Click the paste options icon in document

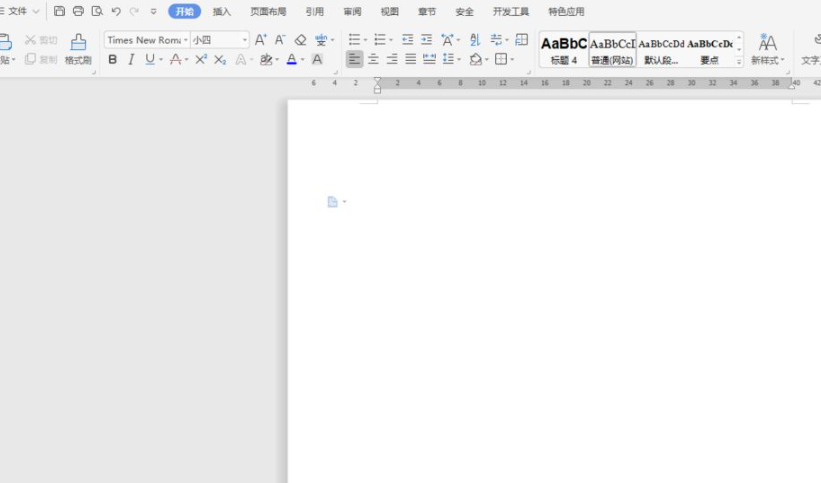pyautogui.click(x=333, y=202)
